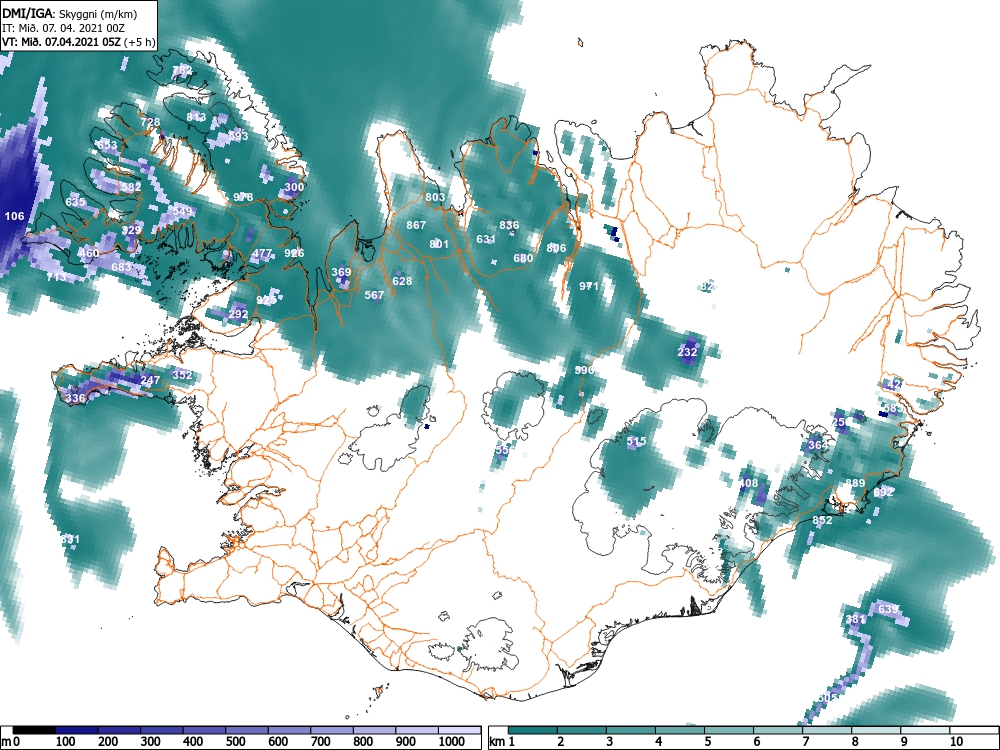The width and height of the screenshot is (1000, 750).
Task: Click the '635' visibility value on the map
Action: (x=75, y=202)
